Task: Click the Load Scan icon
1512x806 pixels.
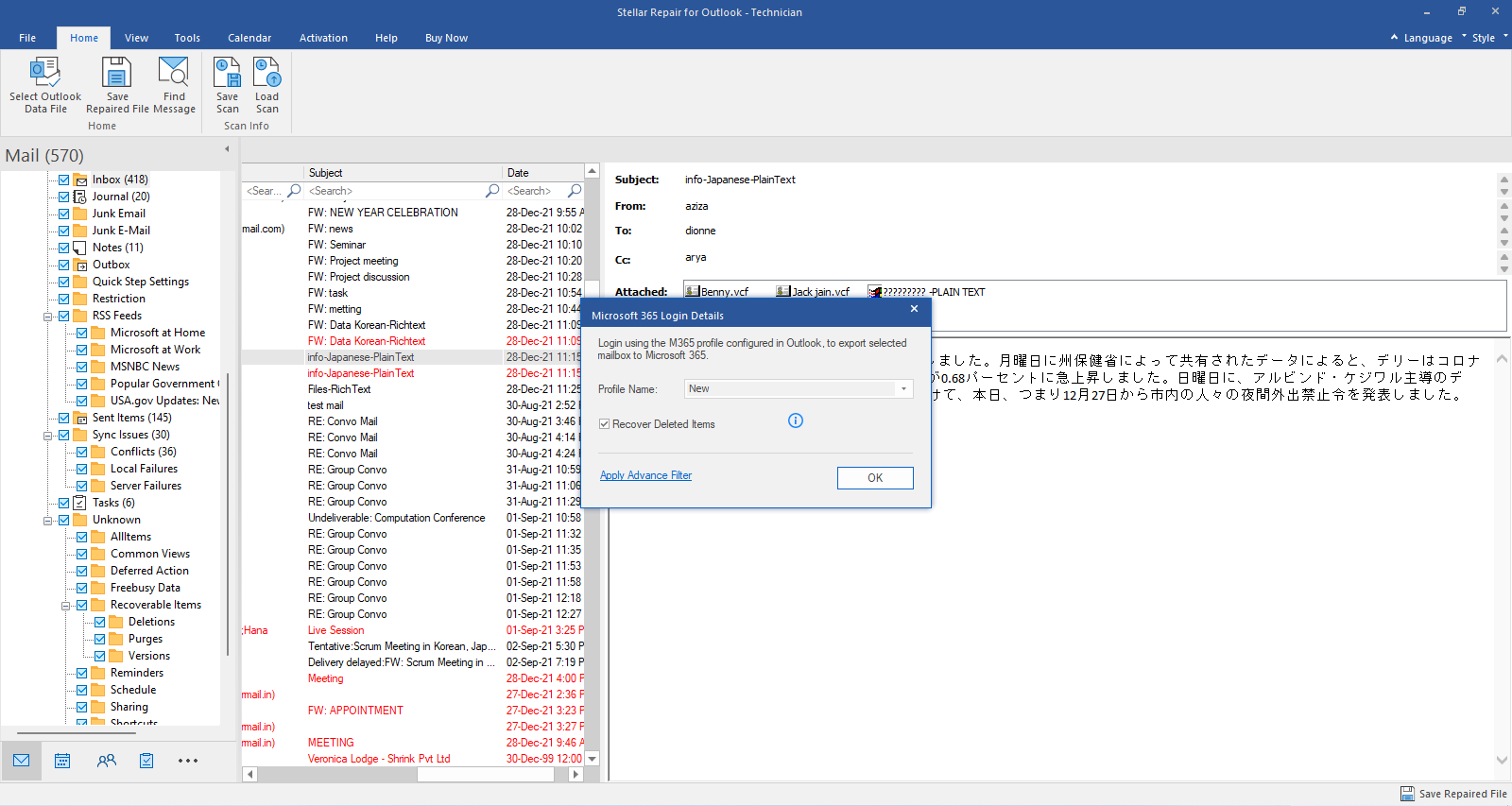Action: pyautogui.click(x=267, y=73)
